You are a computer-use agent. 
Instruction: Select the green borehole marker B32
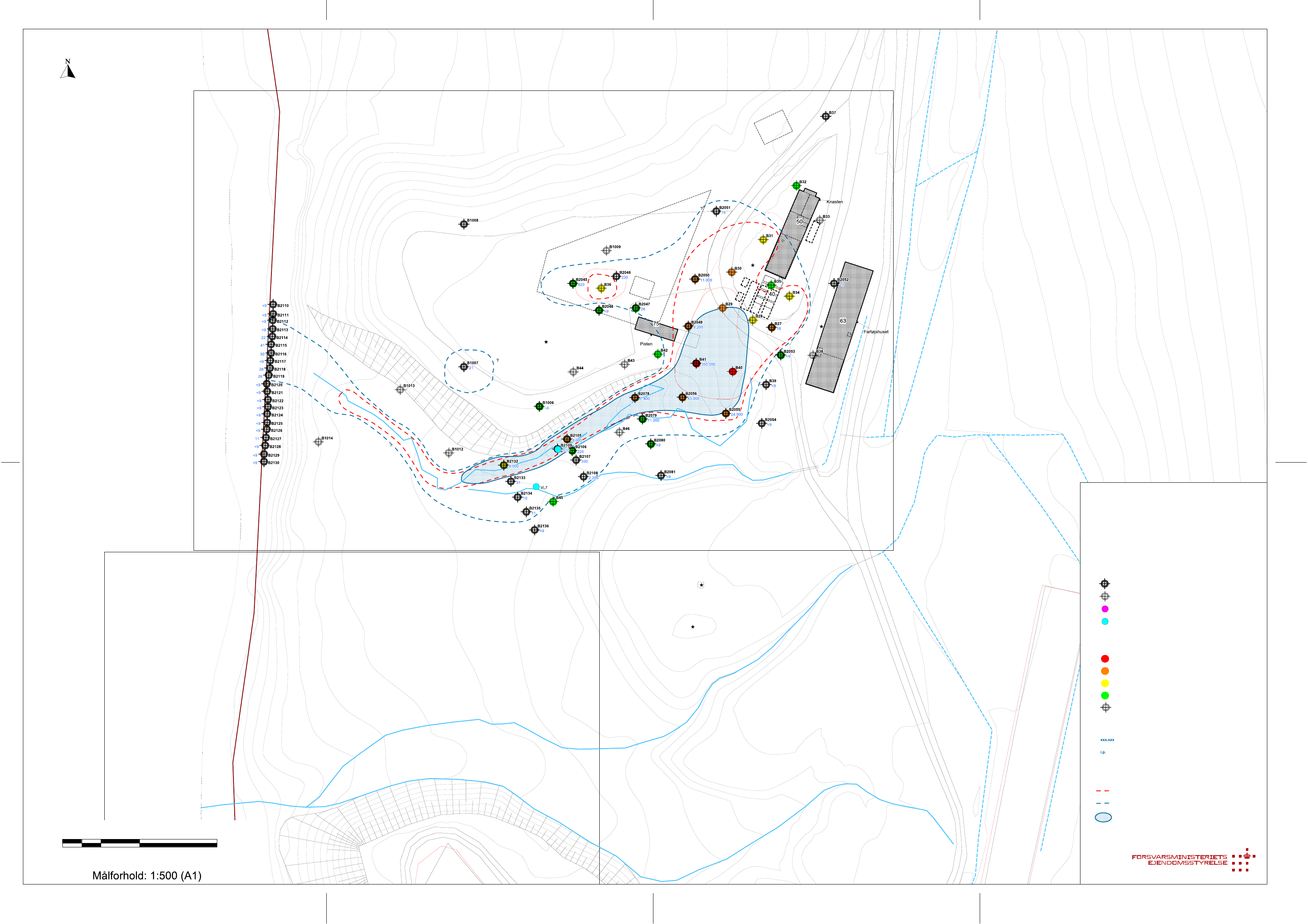click(796, 186)
